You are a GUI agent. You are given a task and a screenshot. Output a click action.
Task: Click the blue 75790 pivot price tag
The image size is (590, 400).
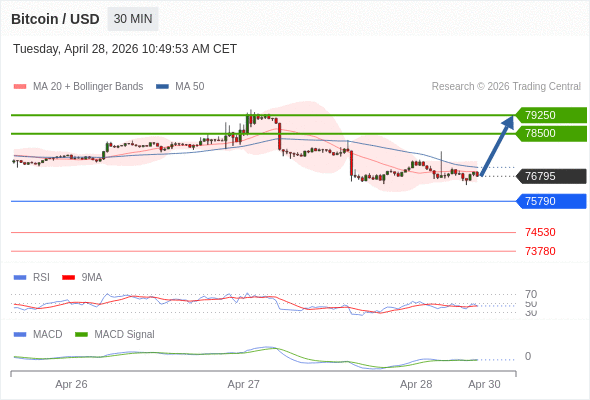coord(551,201)
